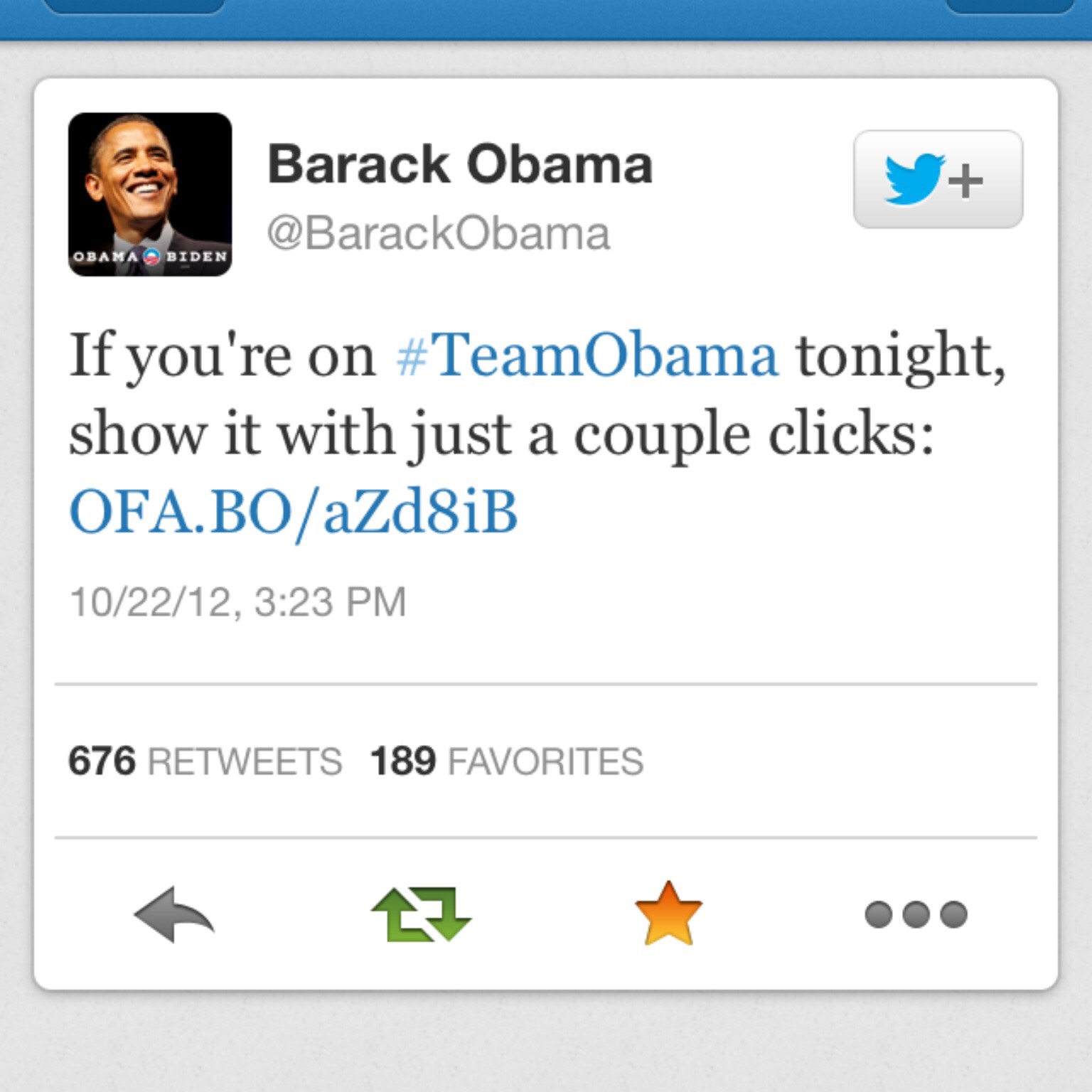Tap the top-right navigation bar button
The image size is (1092, 1092).
[1010, 6]
